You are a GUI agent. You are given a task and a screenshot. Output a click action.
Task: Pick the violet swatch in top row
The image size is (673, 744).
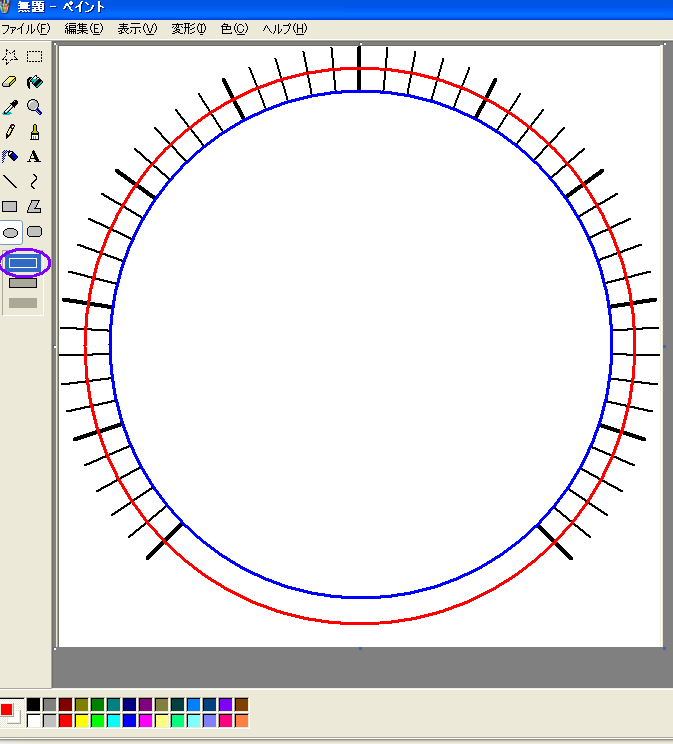pyautogui.click(x=225, y=704)
